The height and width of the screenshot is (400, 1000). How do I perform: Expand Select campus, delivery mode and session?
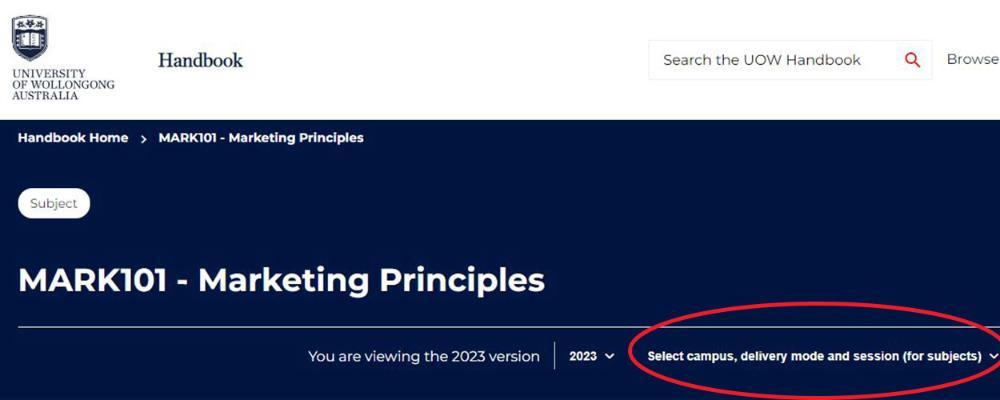click(814, 356)
